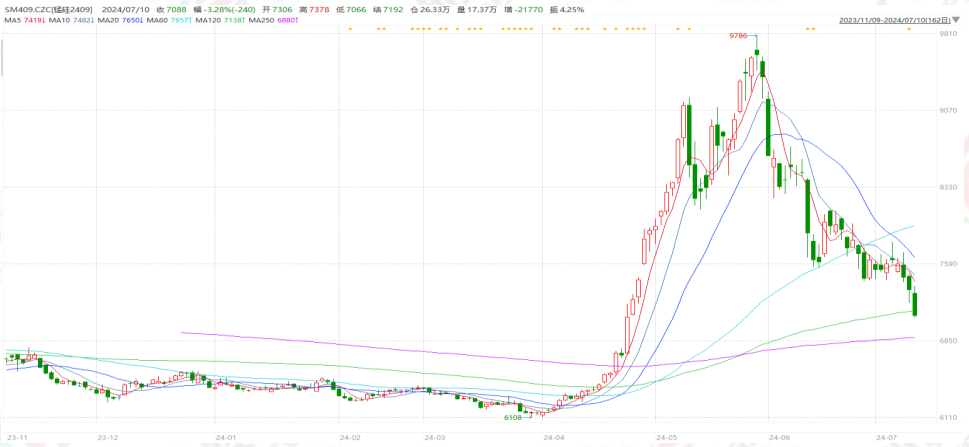Click the first star marker near 24-02
The width and height of the screenshot is (969, 447).
[350, 29]
